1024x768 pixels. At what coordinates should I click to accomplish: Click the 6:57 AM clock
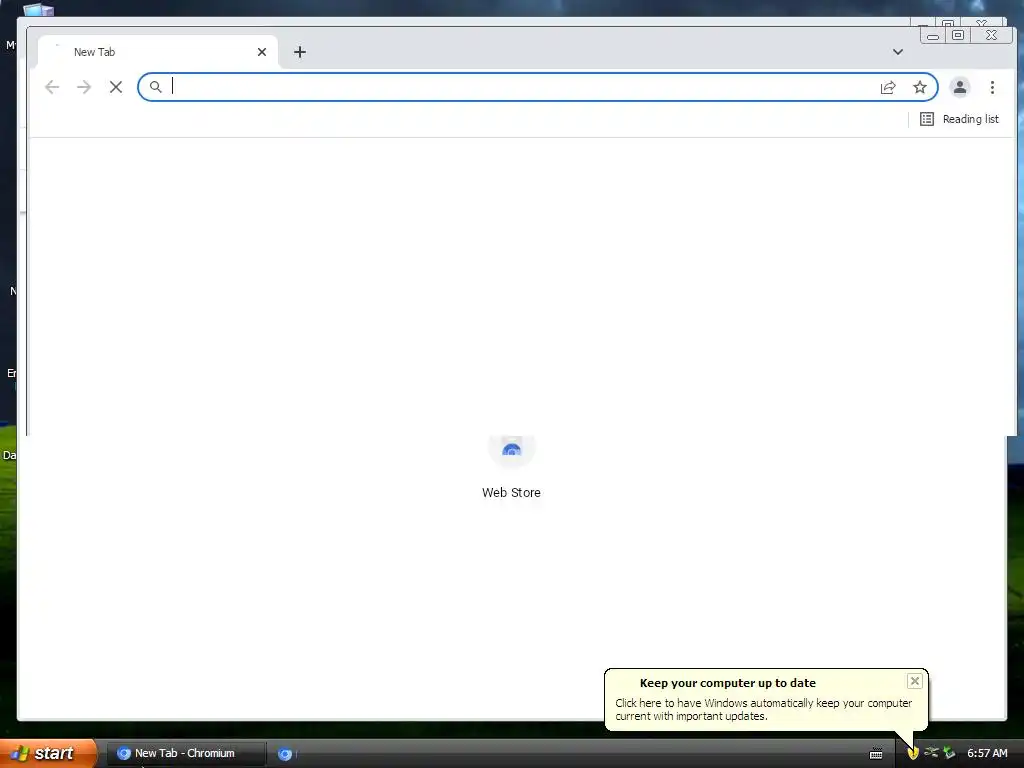click(x=987, y=753)
